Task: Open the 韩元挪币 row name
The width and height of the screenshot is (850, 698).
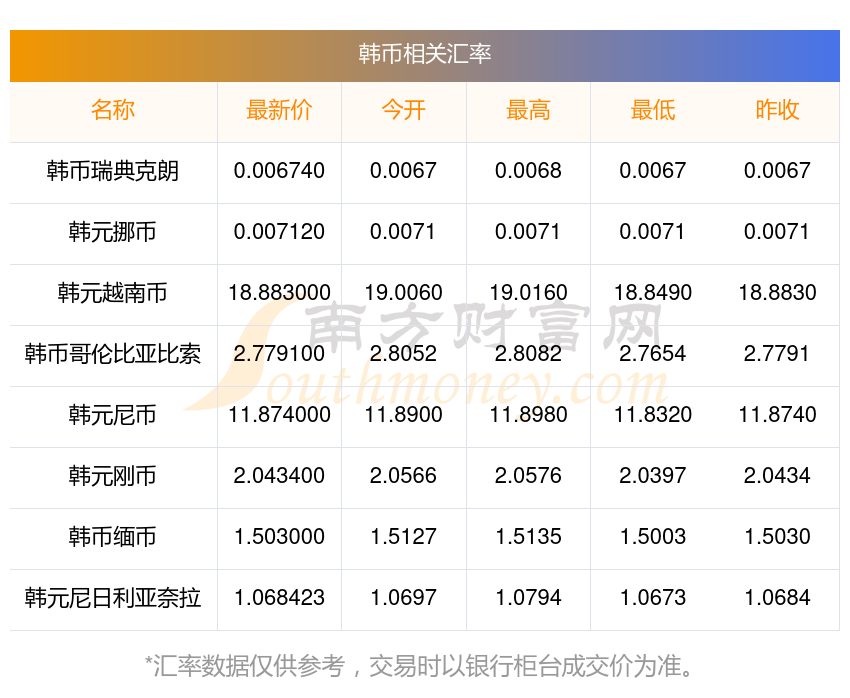Action: tap(113, 232)
